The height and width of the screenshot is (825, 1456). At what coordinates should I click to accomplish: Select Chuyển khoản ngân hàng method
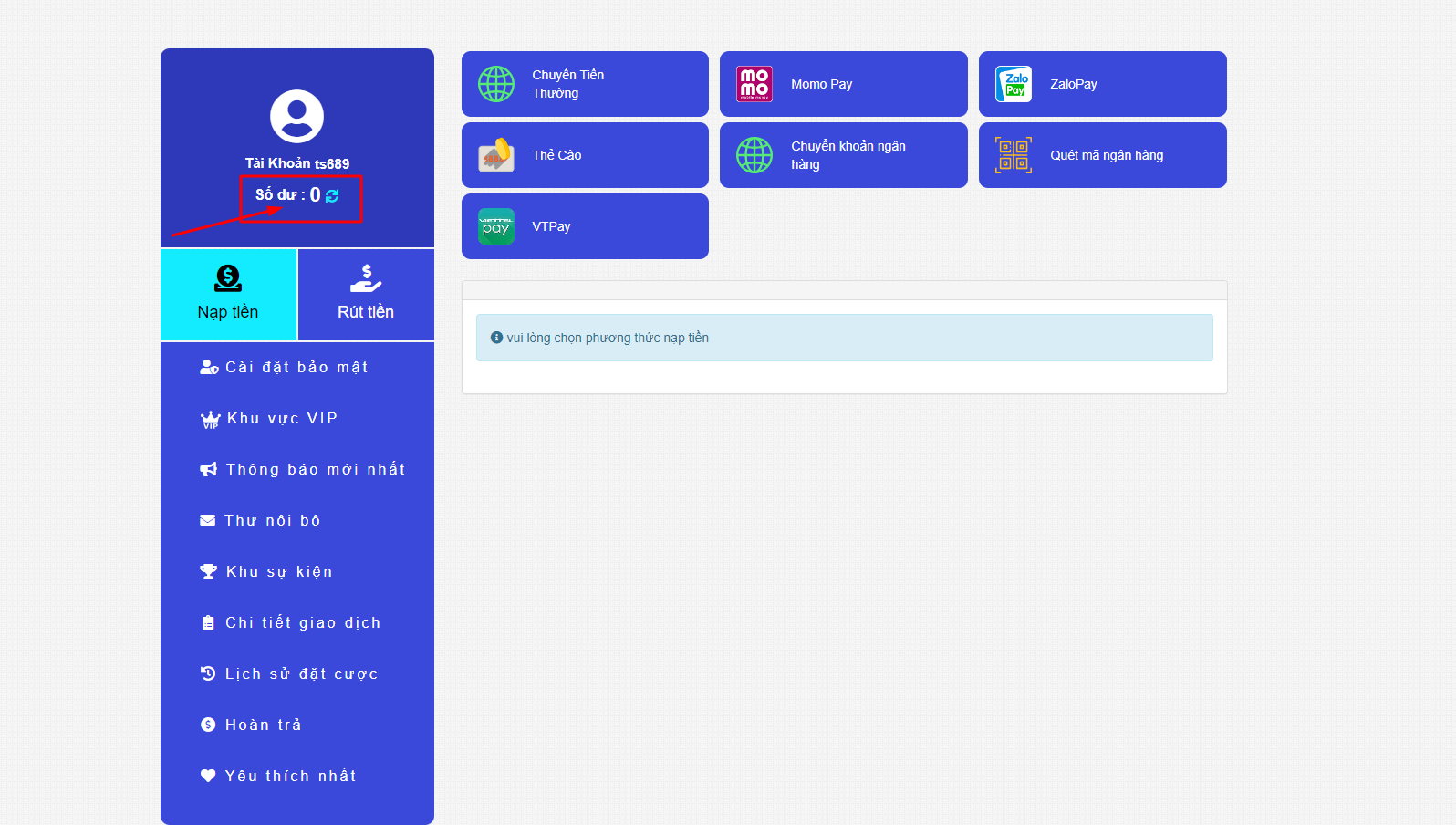click(844, 155)
